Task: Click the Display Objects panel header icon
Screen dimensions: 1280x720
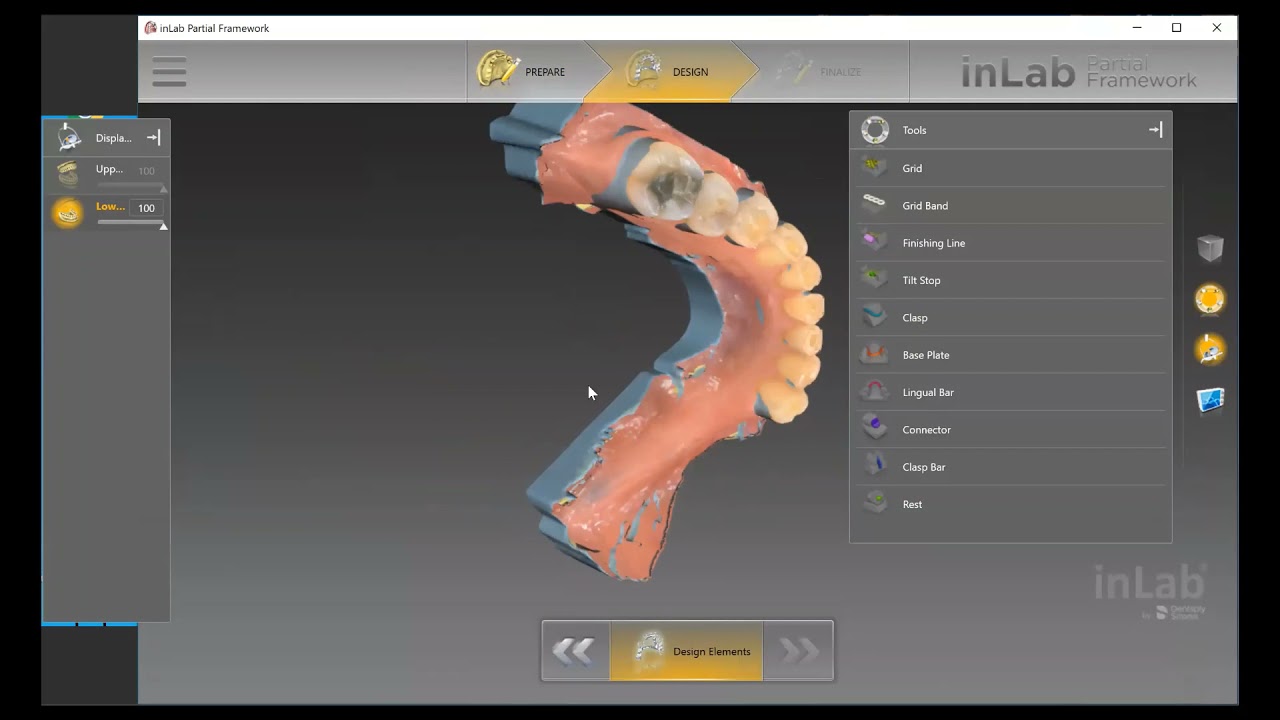Action: 69,138
